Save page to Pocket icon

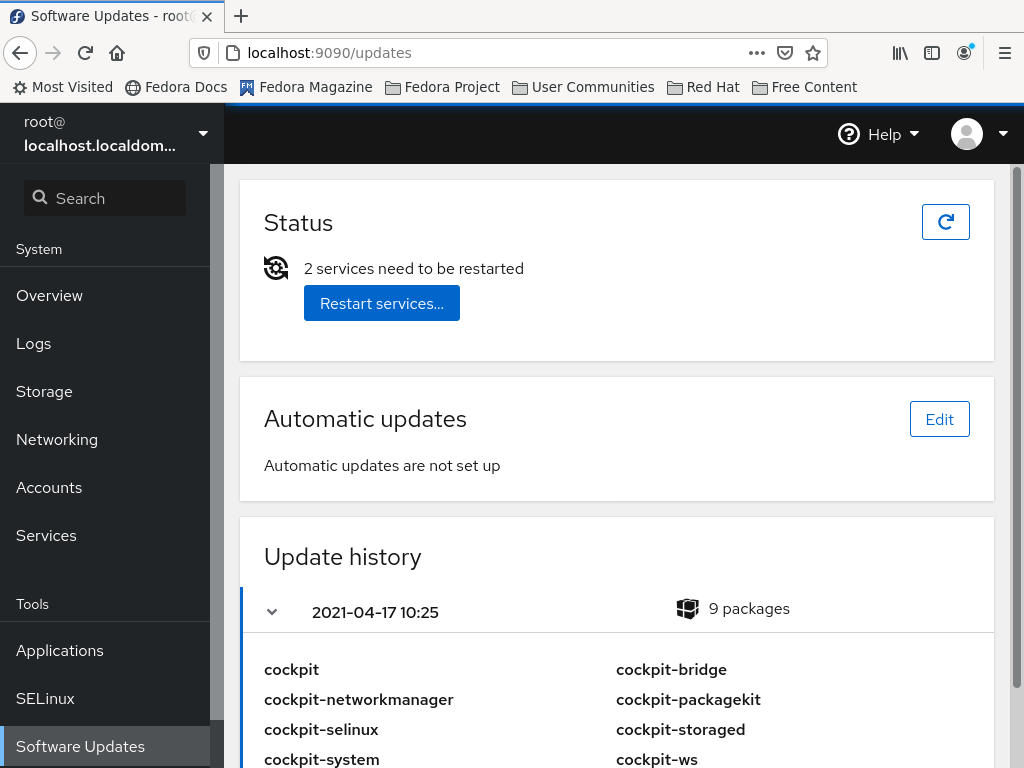[785, 53]
